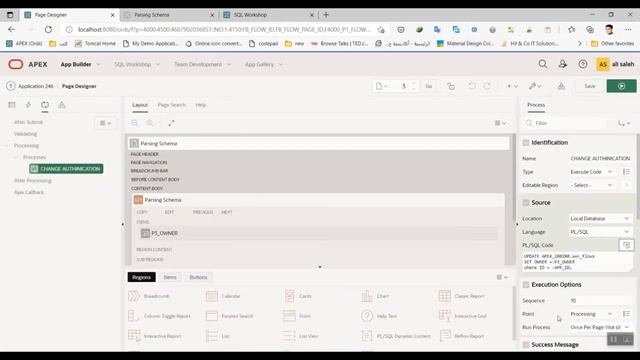Open the Team Development menu
The image size is (640, 360).
202,64
